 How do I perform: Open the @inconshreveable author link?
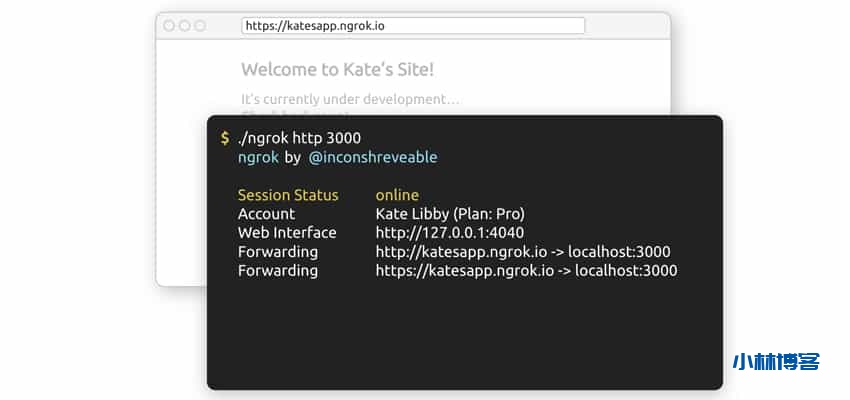coord(372,157)
